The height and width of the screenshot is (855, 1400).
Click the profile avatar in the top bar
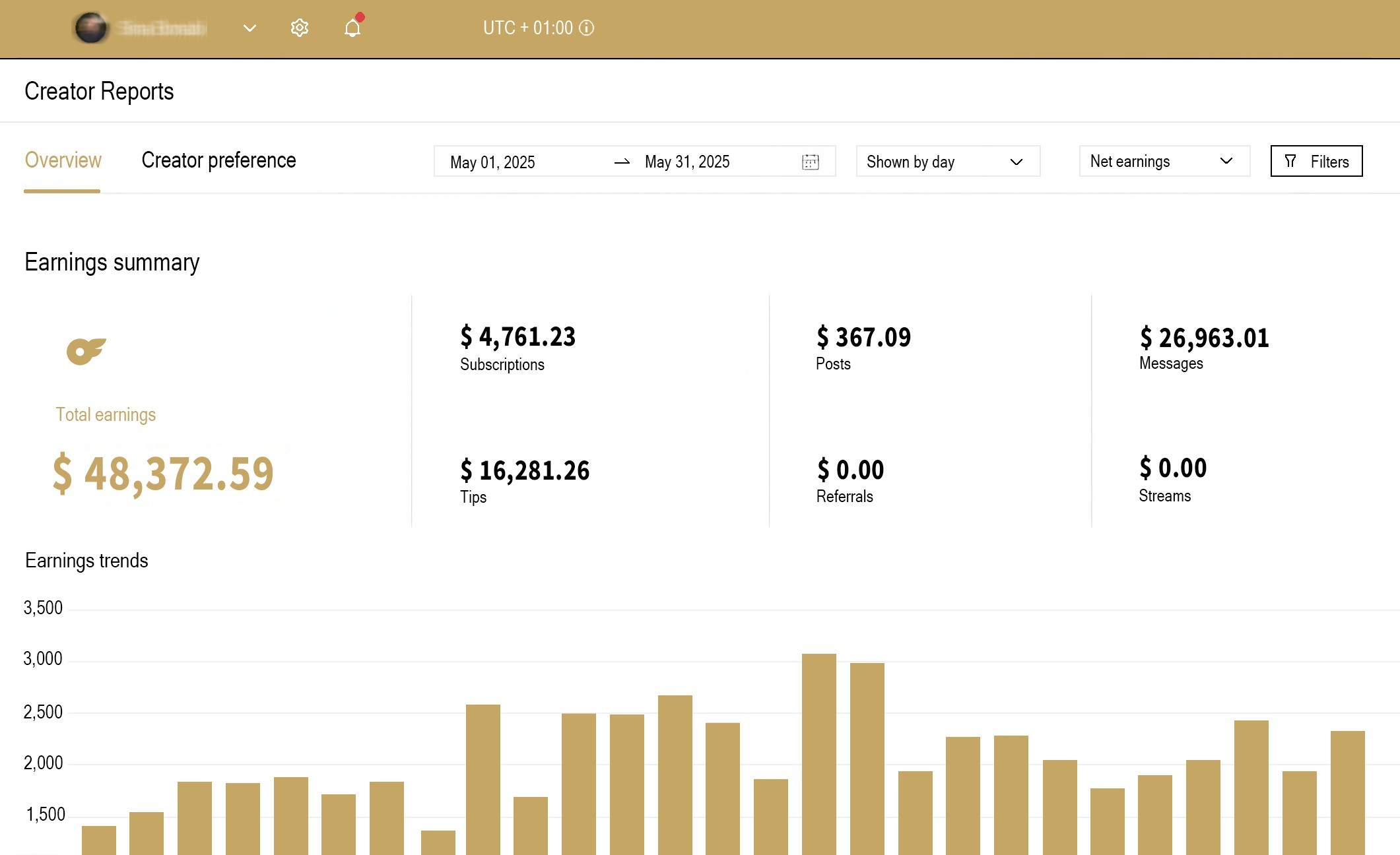tap(92, 27)
